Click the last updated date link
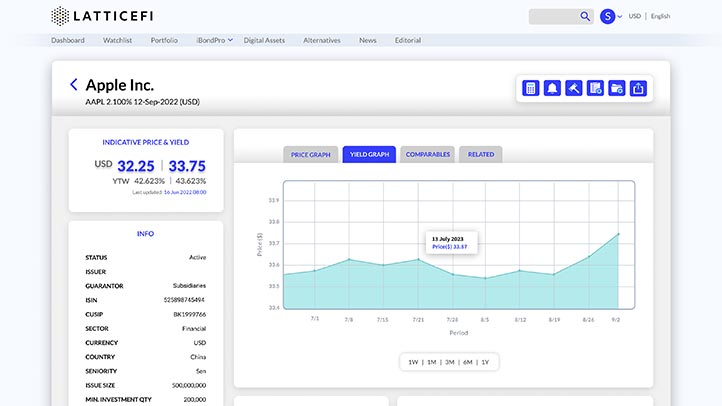Screen dimensions: 722x406 coord(185,192)
